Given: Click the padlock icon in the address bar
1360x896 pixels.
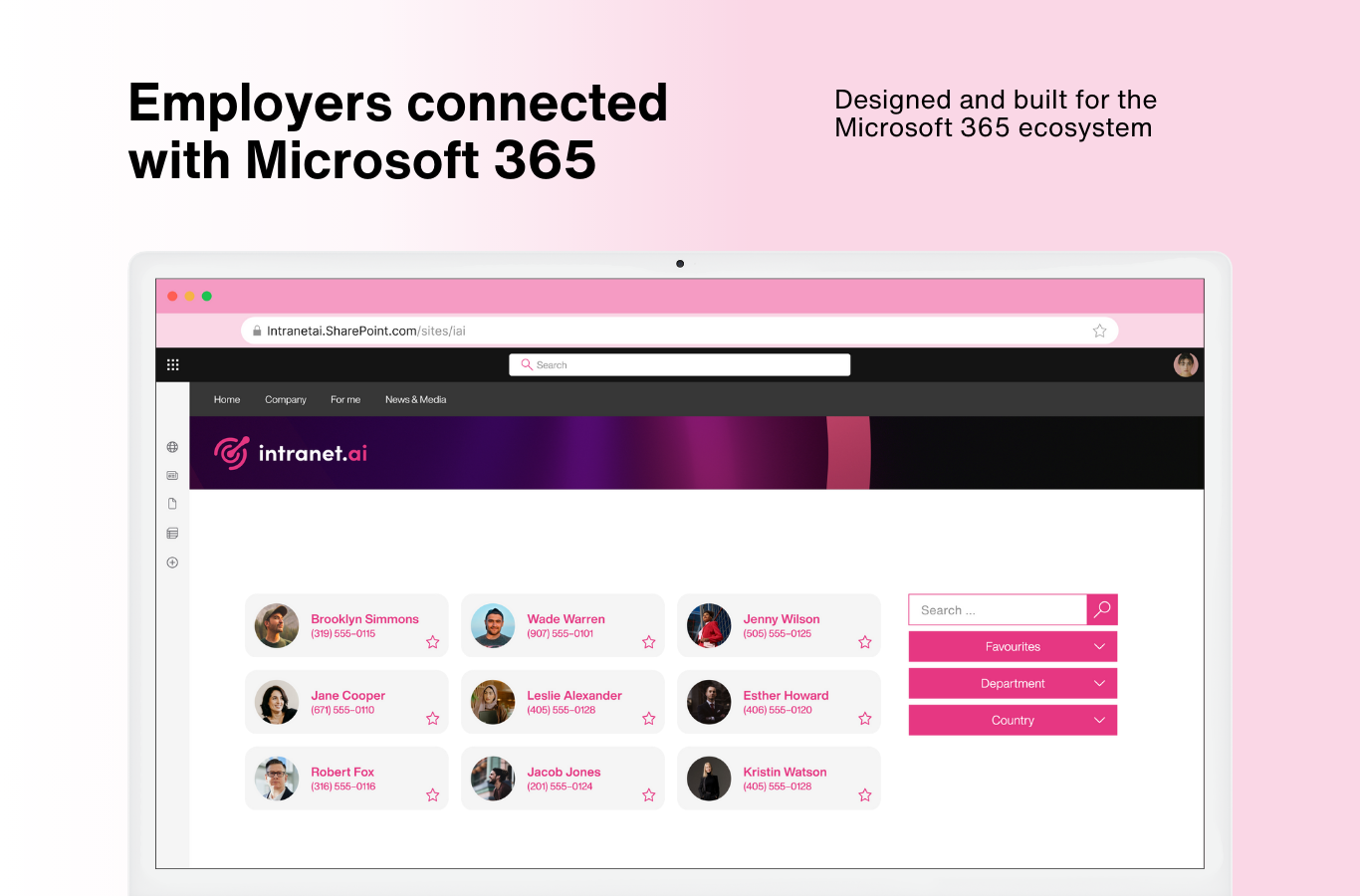Looking at the screenshot, I should [256, 330].
